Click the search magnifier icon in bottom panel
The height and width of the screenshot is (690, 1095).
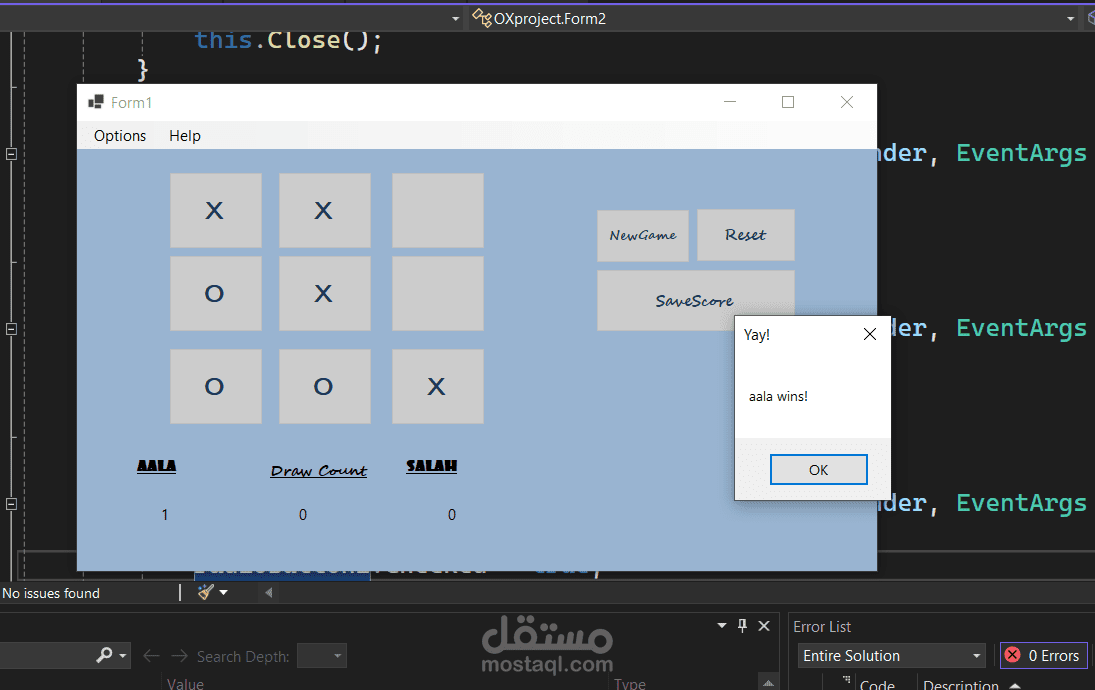pyautogui.click(x=104, y=655)
